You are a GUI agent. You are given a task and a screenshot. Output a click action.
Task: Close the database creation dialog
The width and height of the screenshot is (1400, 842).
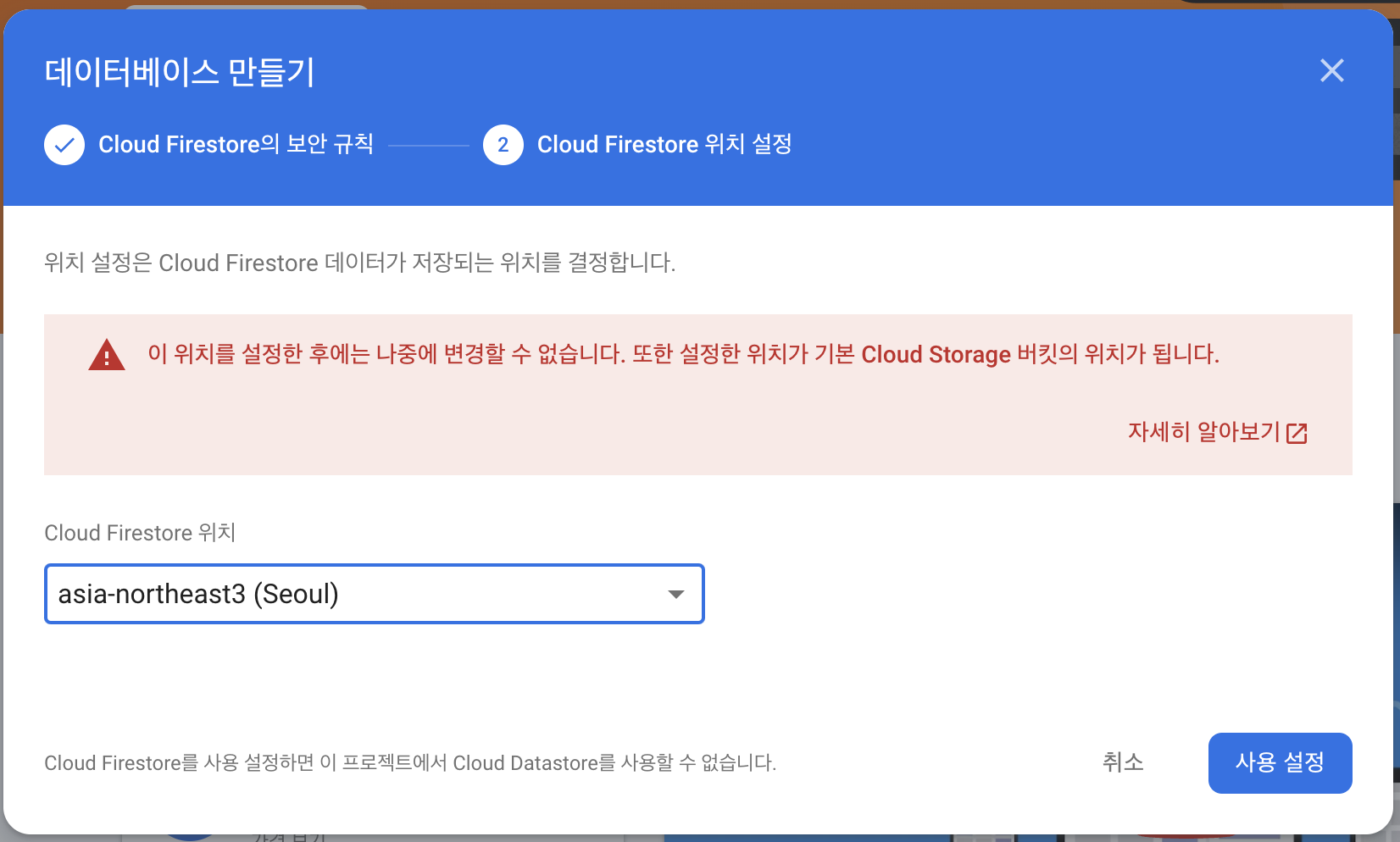1332,70
